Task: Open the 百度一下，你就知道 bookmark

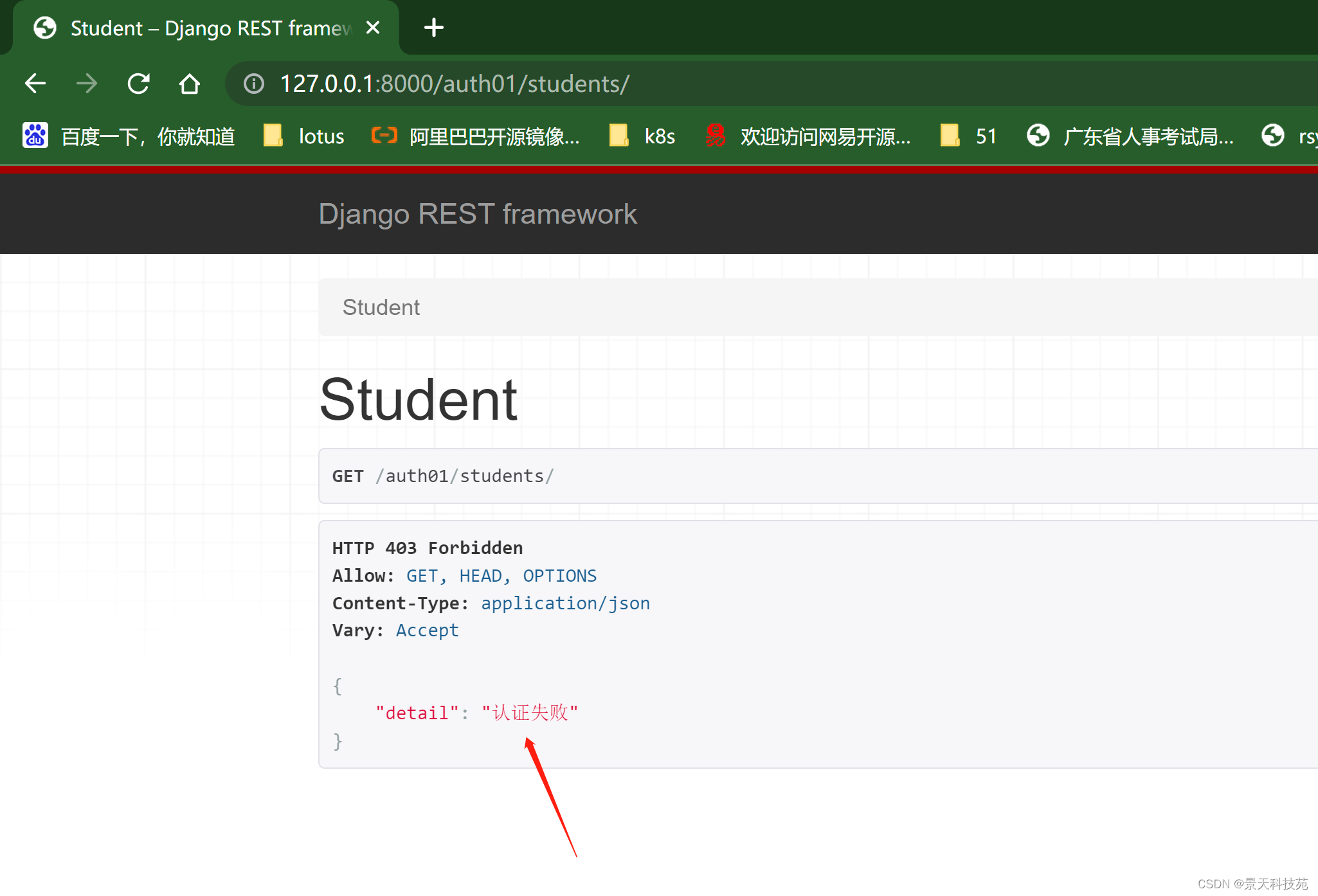Action: [129, 136]
